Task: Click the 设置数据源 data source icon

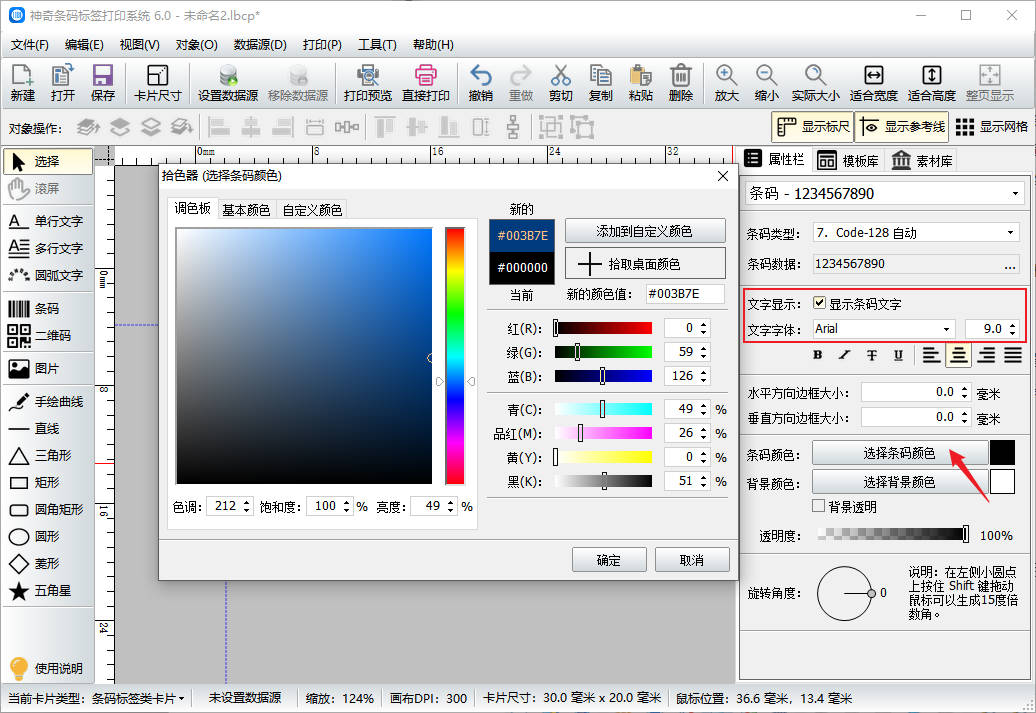Action: click(227, 83)
